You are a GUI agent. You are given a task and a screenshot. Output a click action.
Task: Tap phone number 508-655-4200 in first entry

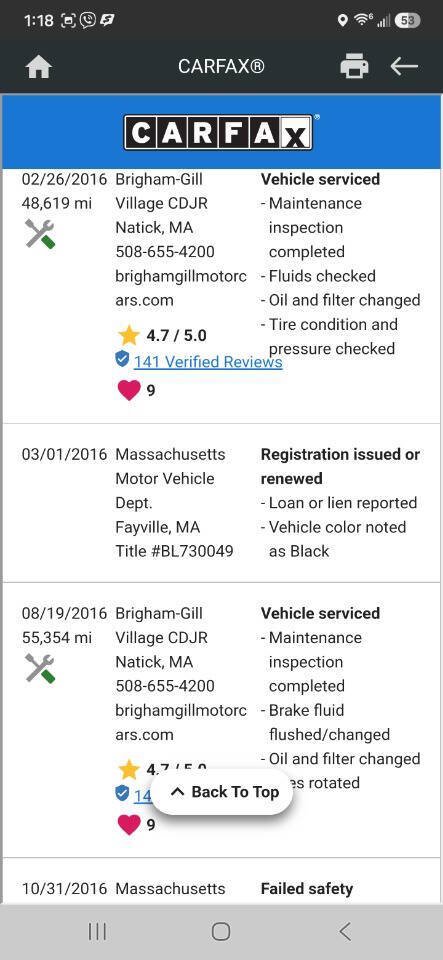pos(165,252)
